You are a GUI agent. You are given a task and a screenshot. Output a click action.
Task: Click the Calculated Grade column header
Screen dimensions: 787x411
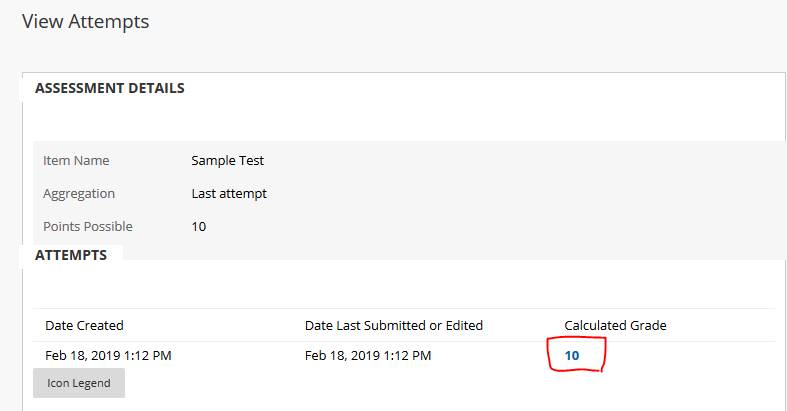(615, 325)
